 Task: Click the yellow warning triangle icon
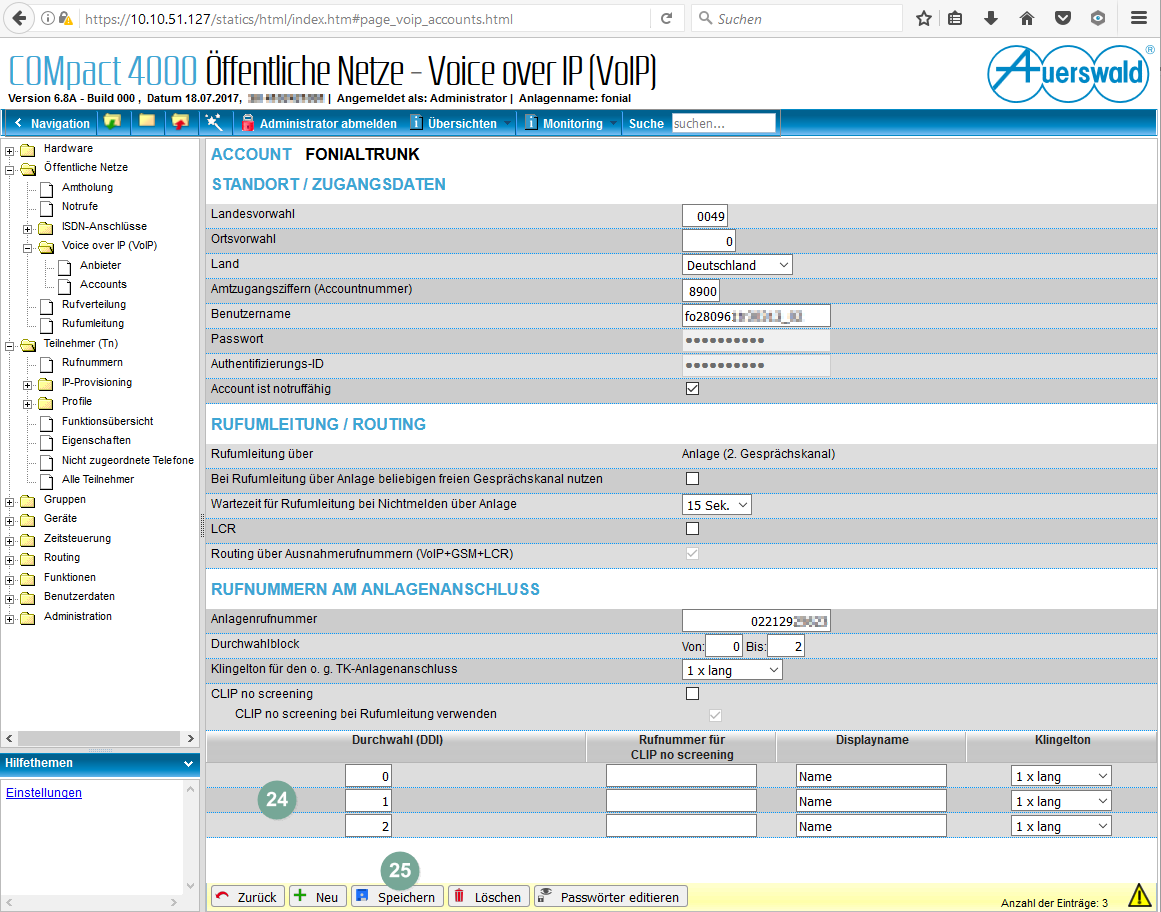click(x=1140, y=895)
